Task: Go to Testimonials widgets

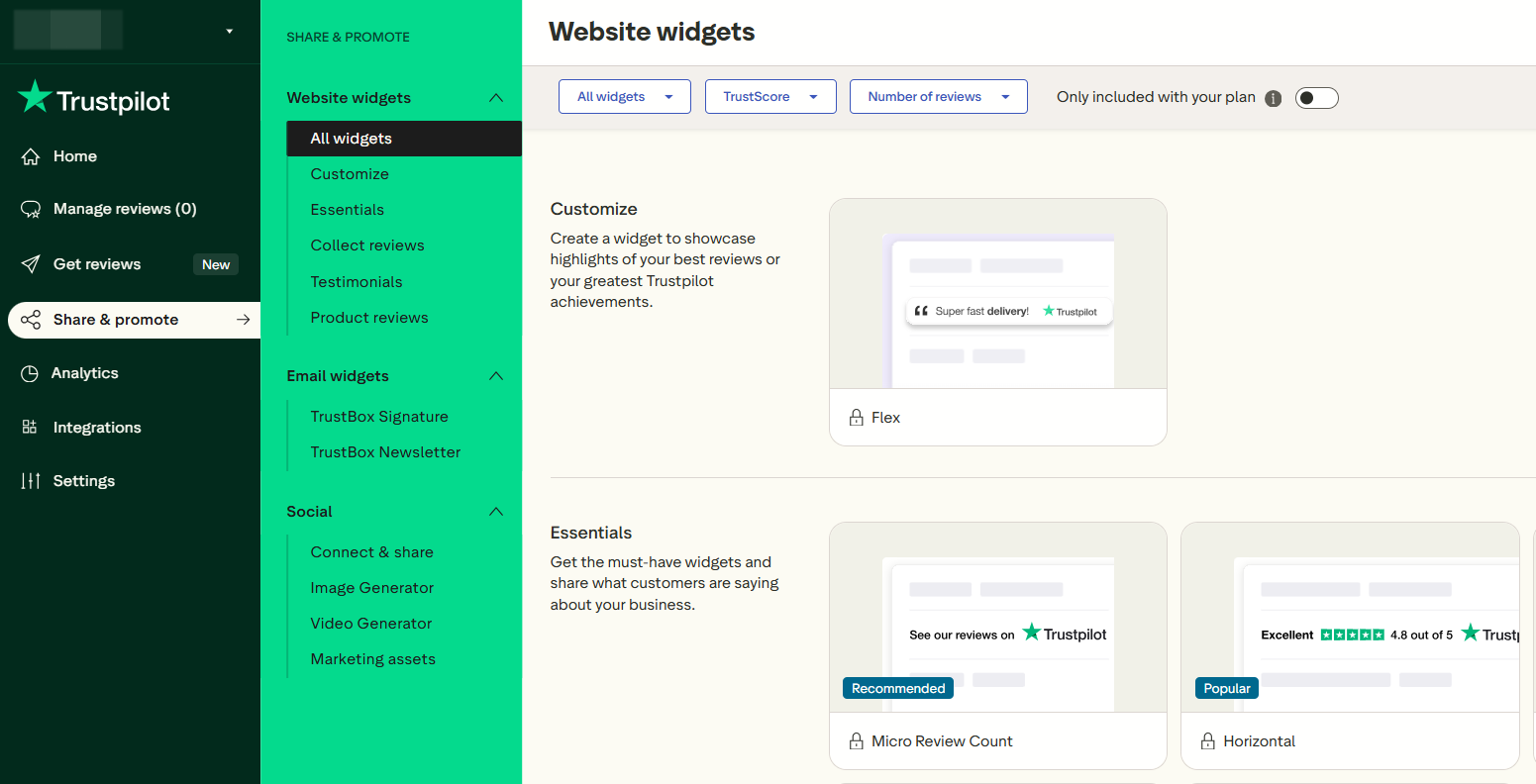Action: point(357,282)
